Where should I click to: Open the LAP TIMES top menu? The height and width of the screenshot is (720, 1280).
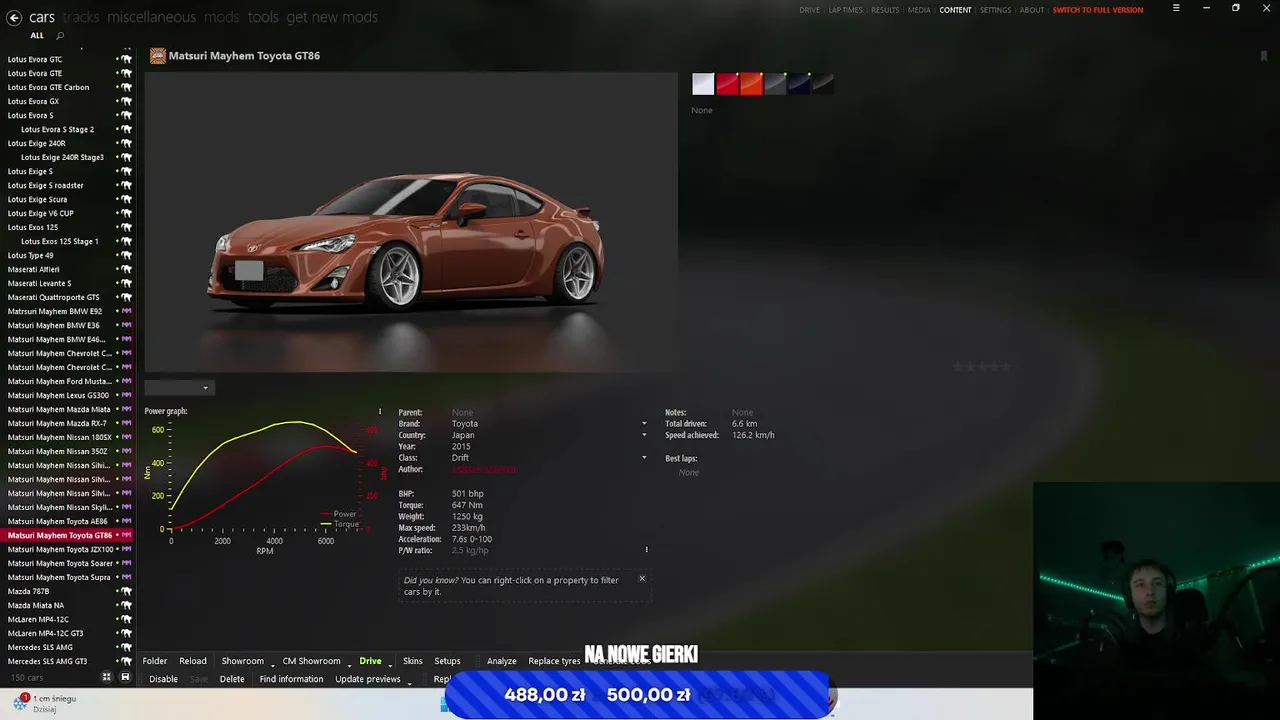click(845, 10)
